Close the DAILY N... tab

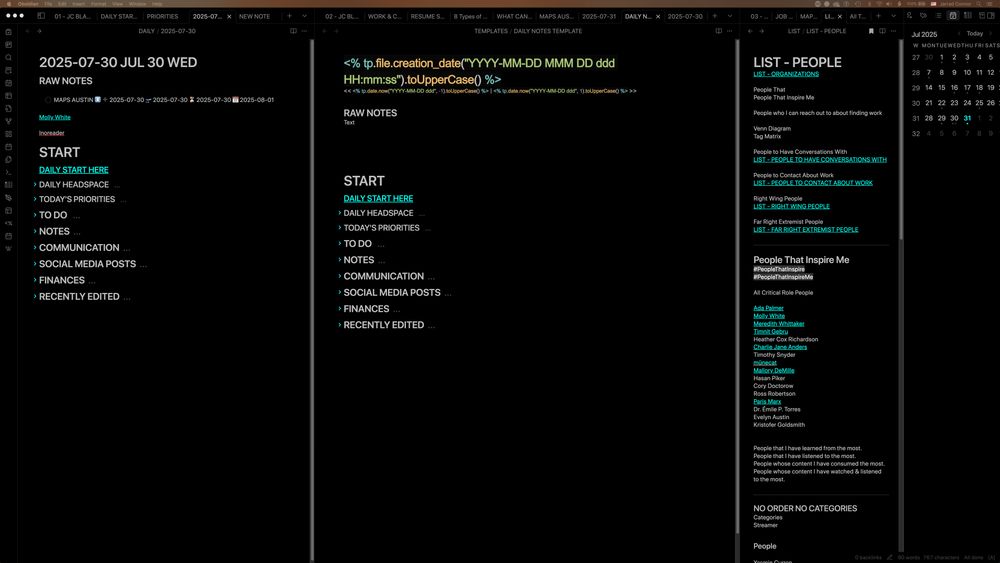658,17
